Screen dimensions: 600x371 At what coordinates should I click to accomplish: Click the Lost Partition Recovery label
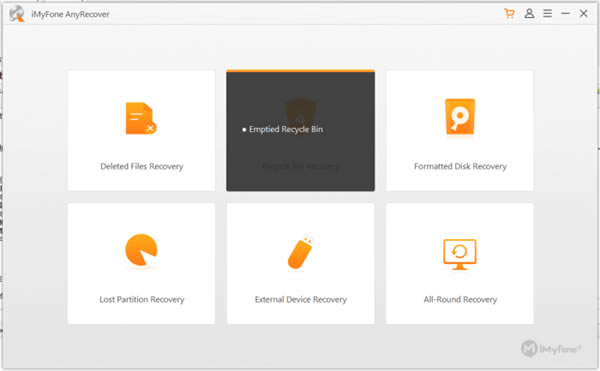click(142, 299)
